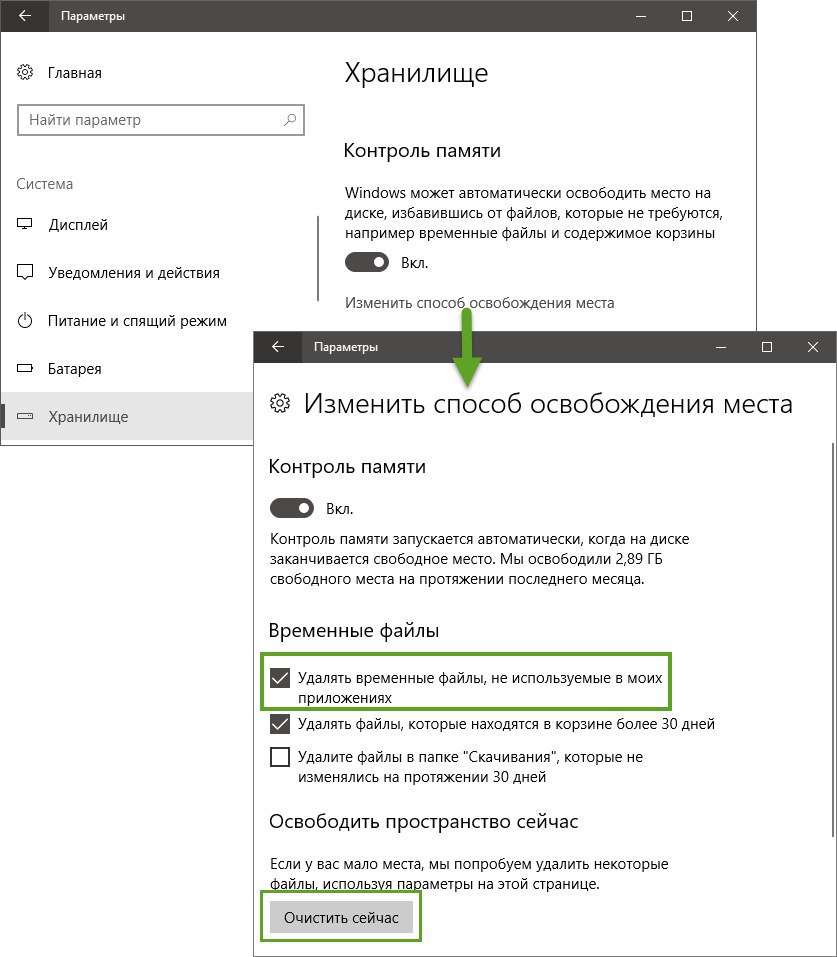Image resolution: width=837 pixels, height=957 pixels.
Task: Go back using the front window's arrow
Action: (x=278, y=347)
